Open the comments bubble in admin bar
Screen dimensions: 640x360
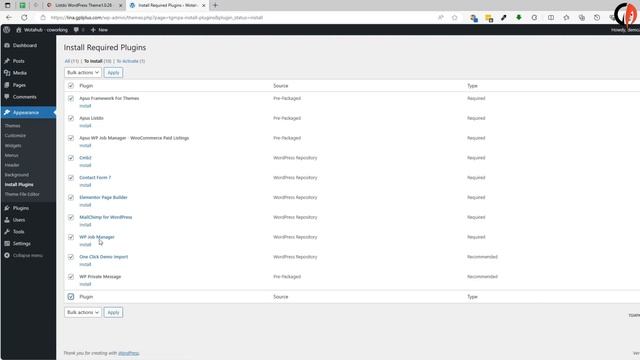(x=76, y=30)
